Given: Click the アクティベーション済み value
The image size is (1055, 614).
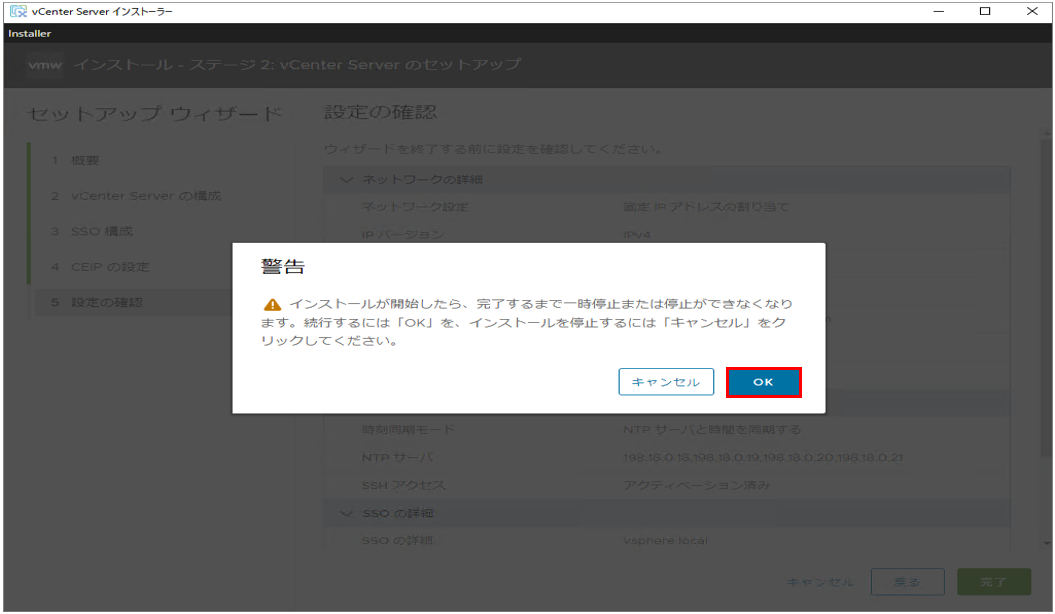Looking at the screenshot, I should click(x=696, y=486).
